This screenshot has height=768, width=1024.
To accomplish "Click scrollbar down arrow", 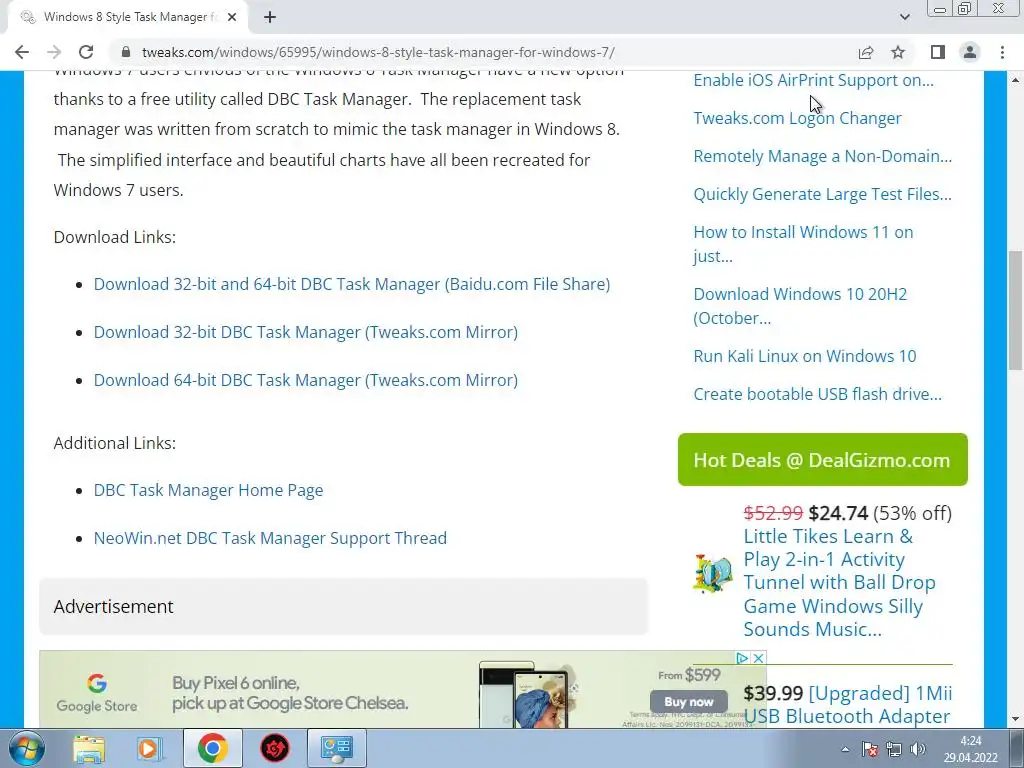I will click(x=1015, y=719).
